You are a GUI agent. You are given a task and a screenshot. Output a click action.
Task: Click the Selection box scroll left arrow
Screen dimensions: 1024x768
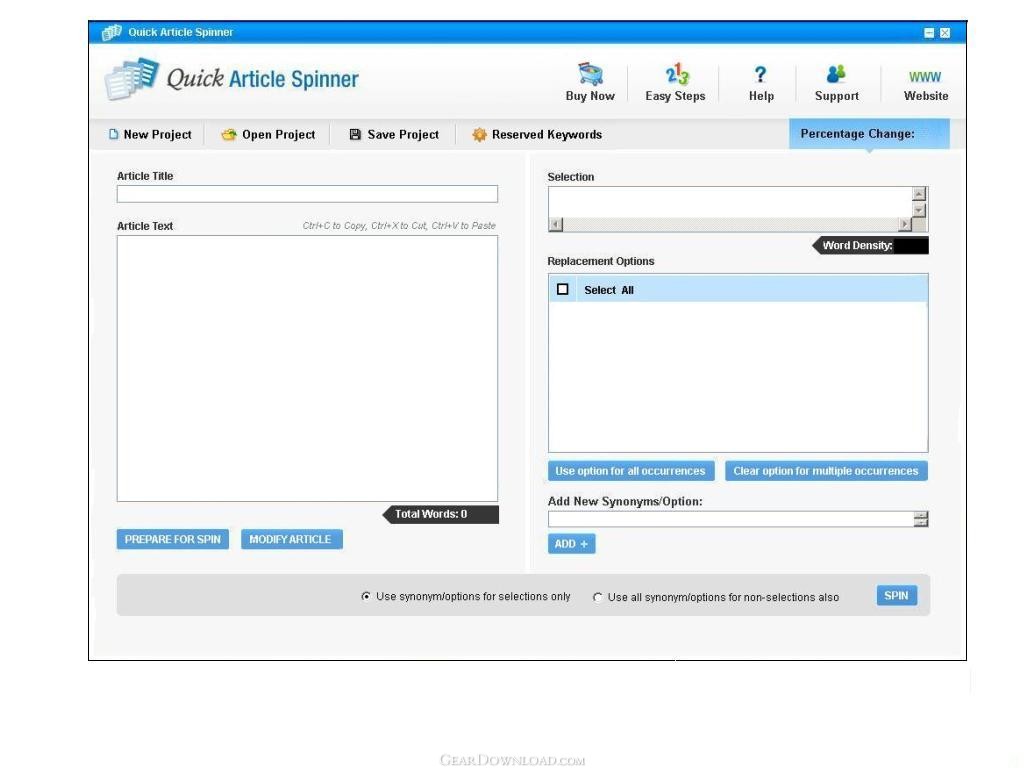click(x=556, y=225)
